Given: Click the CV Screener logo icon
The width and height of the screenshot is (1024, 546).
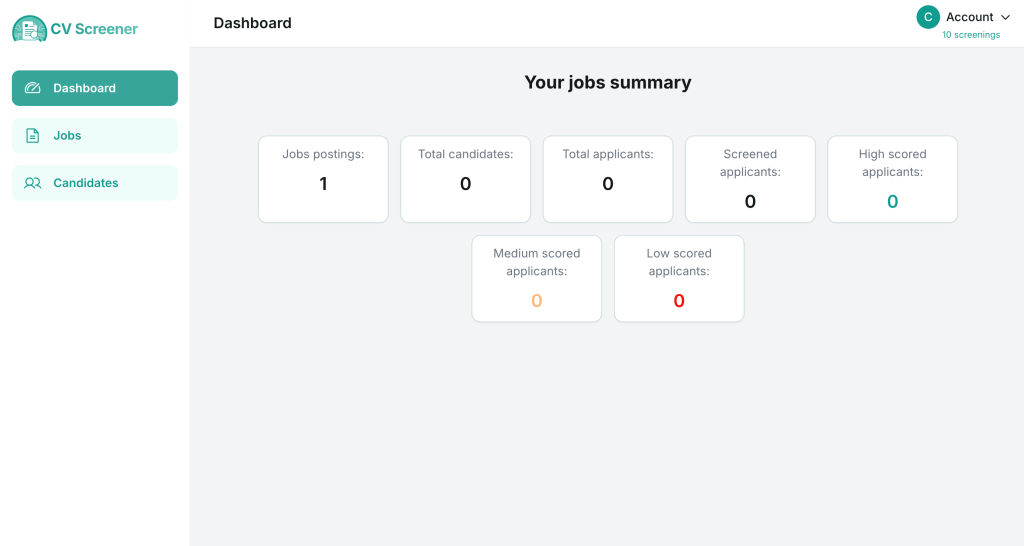Looking at the screenshot, I should pos(29,29).
